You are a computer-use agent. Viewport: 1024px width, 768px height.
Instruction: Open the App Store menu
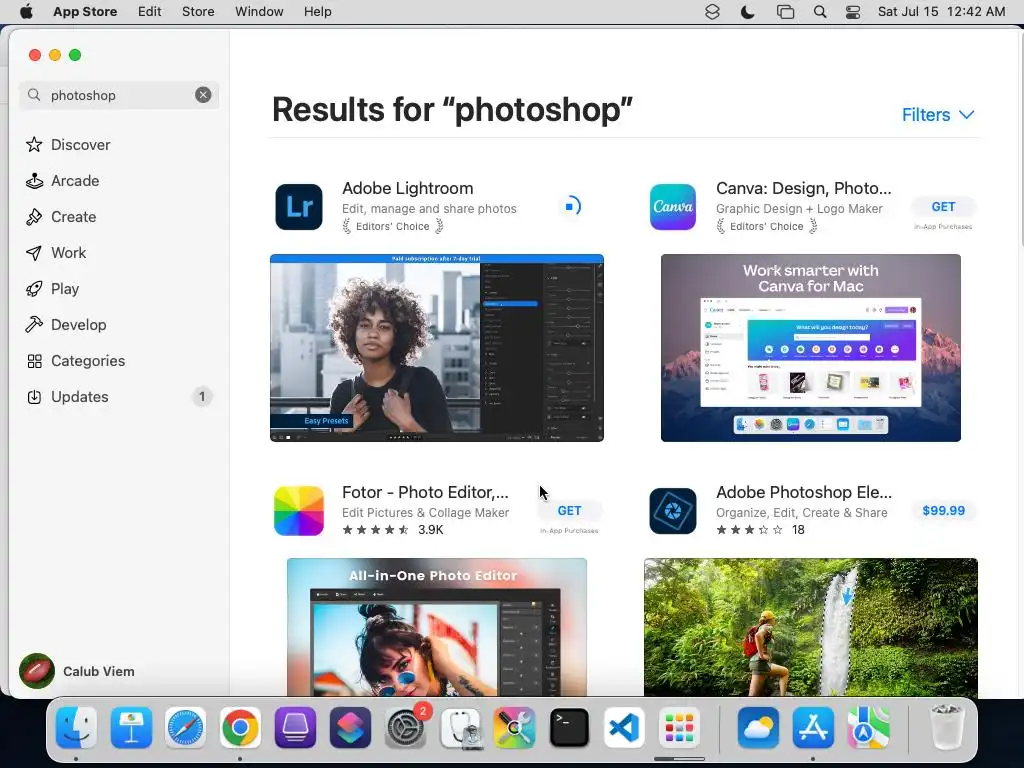[85, 12]
